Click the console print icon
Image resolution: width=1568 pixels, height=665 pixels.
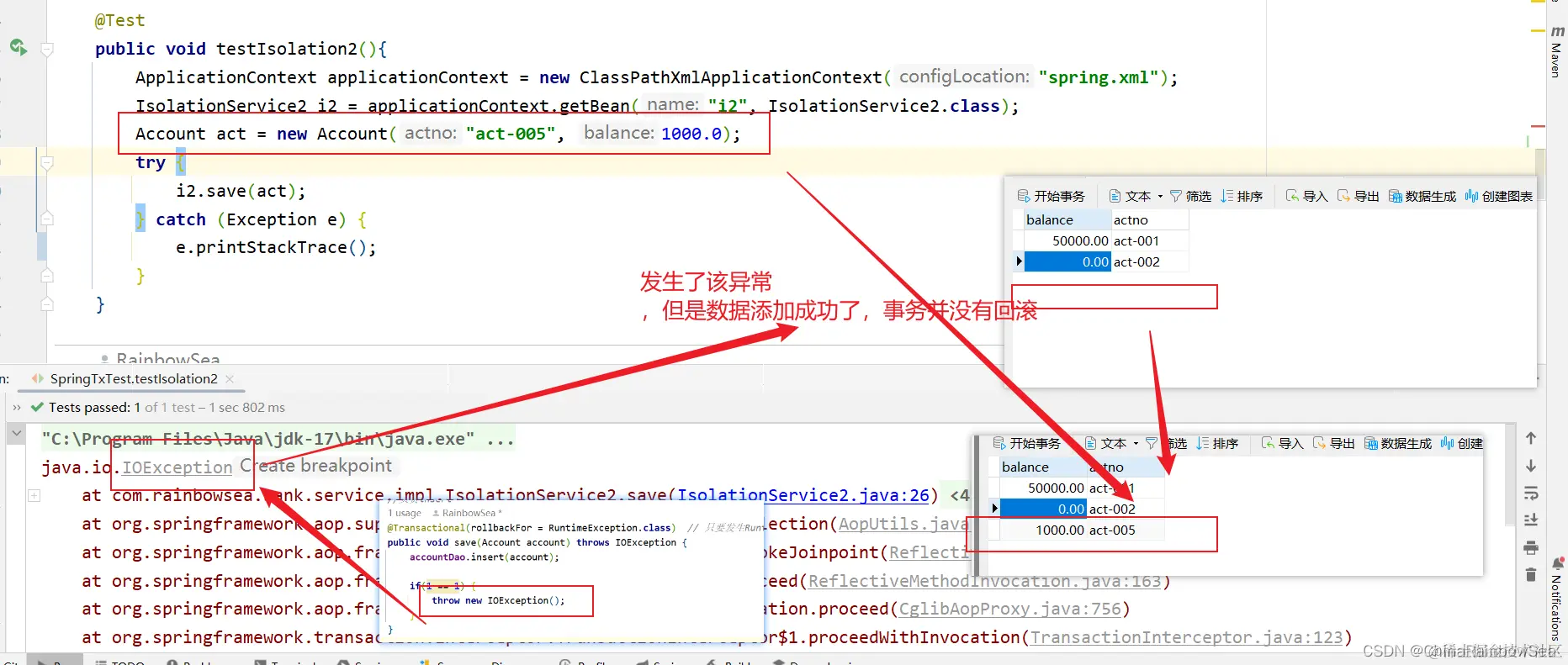(x=1531, y=547)
